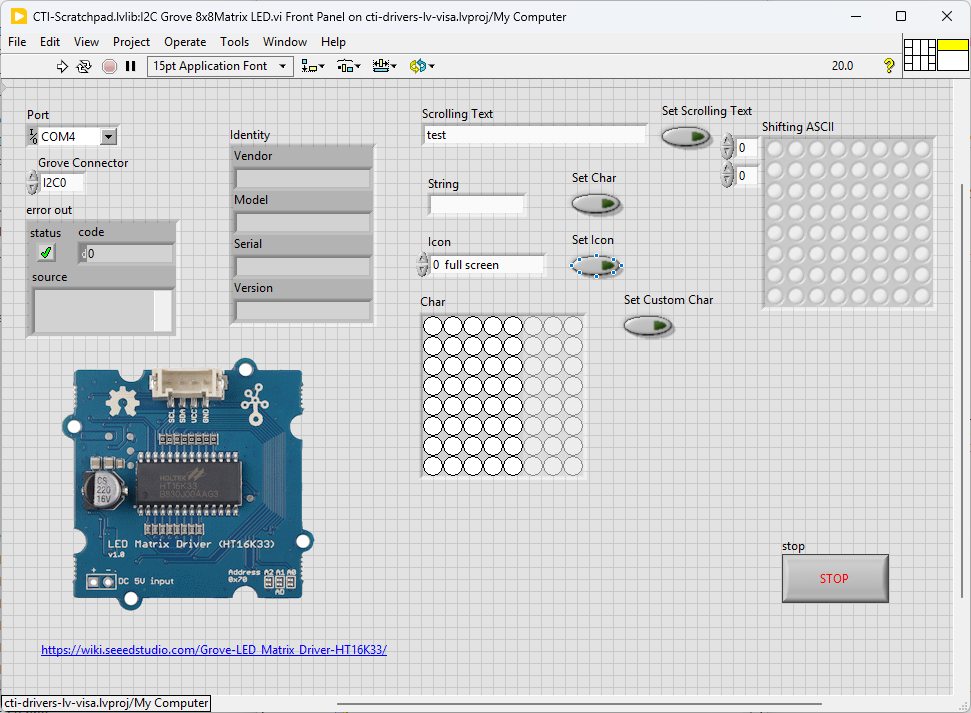The height and width of the screenshot is (713, 971).
Task: Toggle the top-right LED in Char matrix
Action: pyautogui.click(x=573, y=326)
